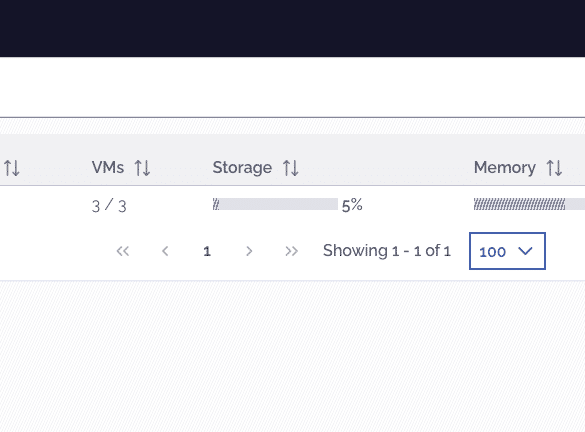Click the chevron arrow inside the 100 dropdown
Image resolution: width=585 pixels, height=432 pixels.
[525, 251]
